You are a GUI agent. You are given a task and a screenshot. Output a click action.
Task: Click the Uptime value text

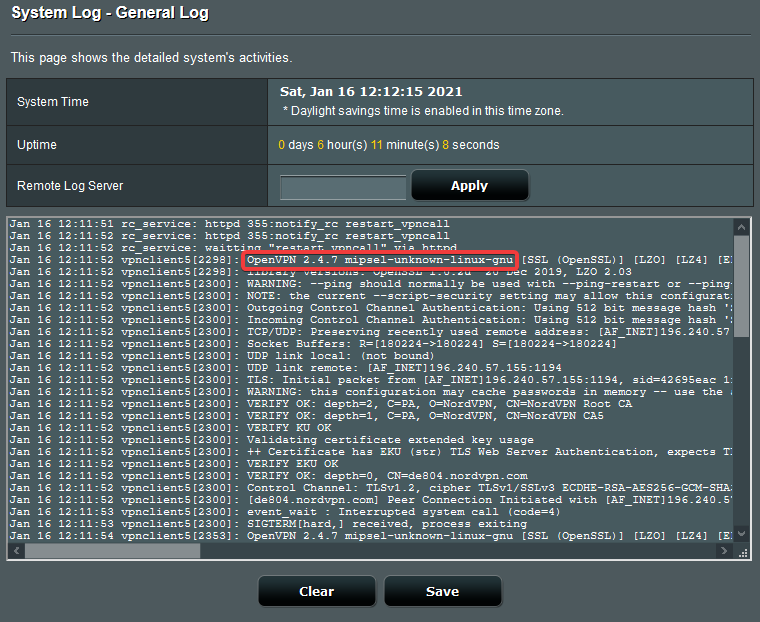(x=388, y=145)
